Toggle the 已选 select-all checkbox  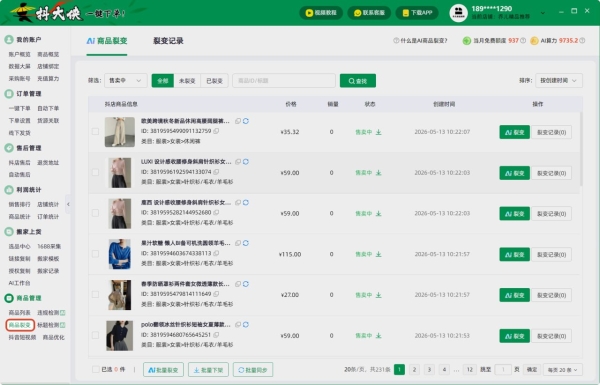point(95,369)
